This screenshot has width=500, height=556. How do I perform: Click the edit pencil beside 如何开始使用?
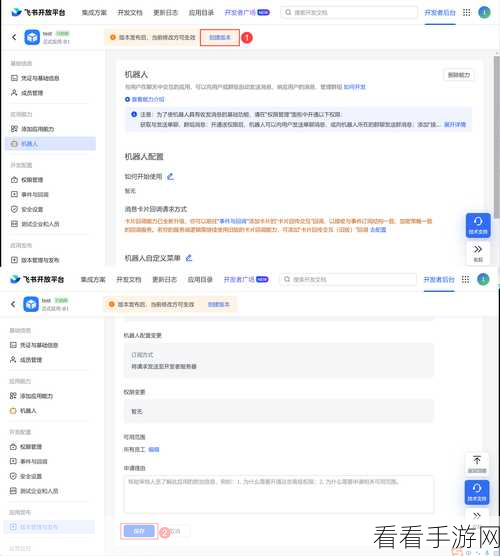click(171, 176)
